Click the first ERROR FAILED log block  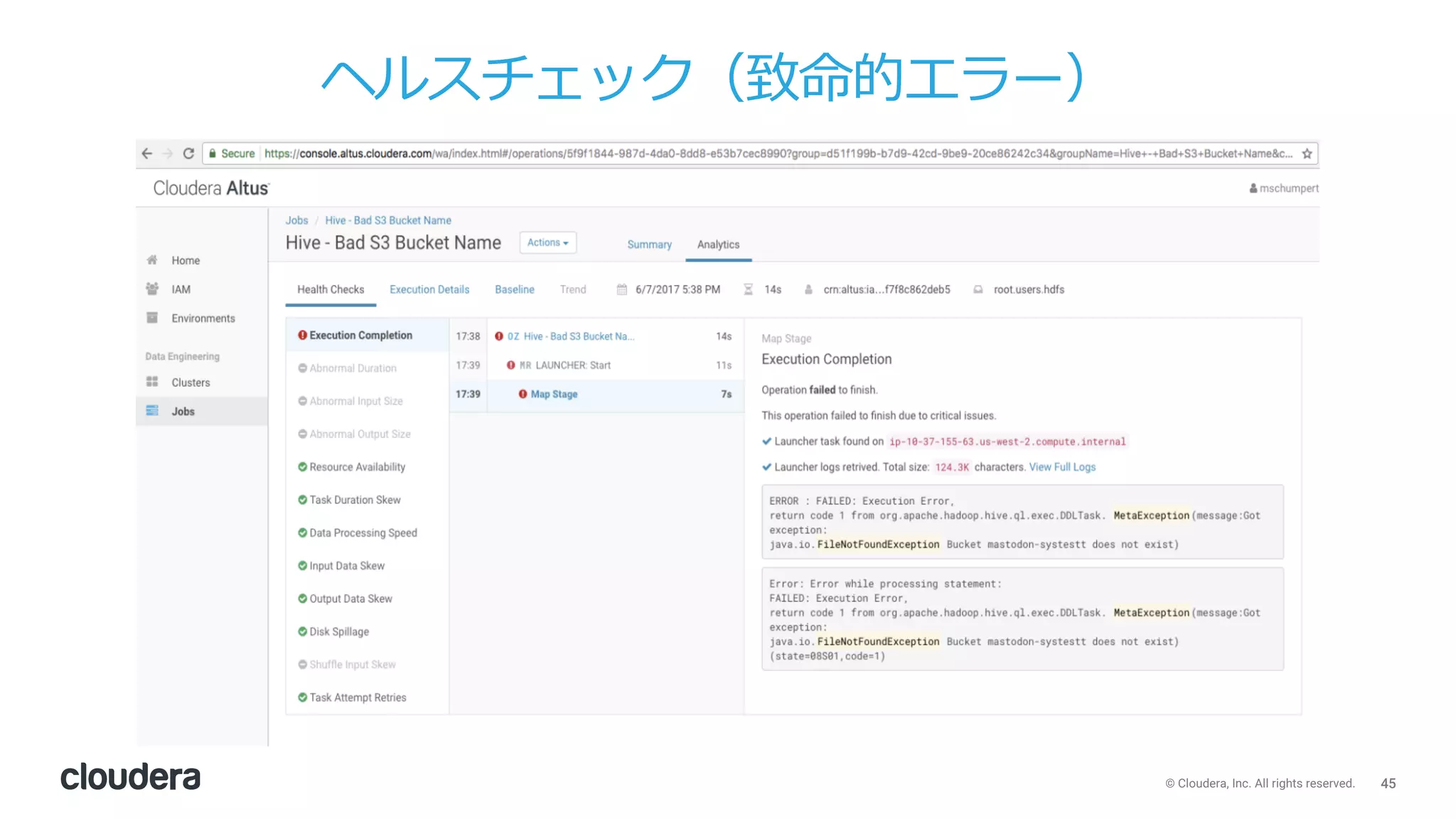[1022, 522]
